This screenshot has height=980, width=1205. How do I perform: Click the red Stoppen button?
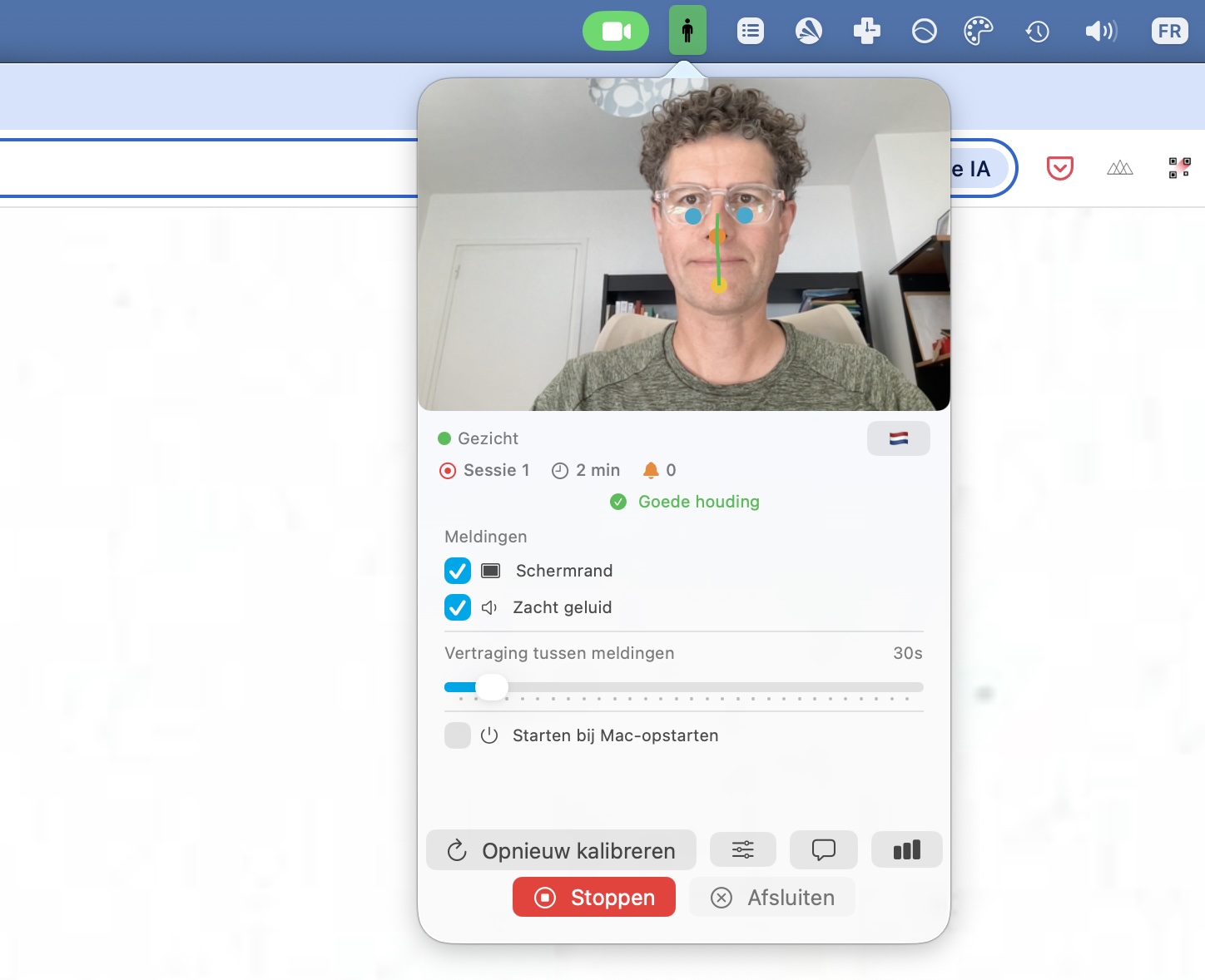[594, 897]
